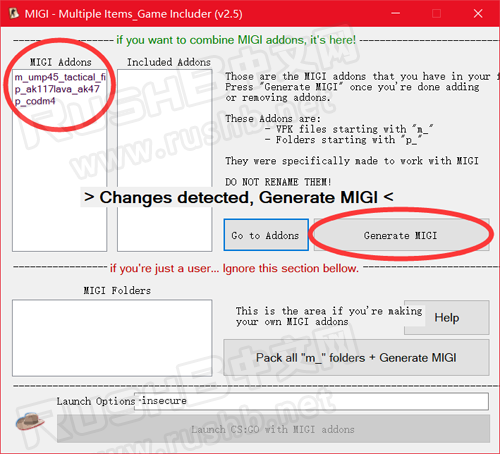Image resolution: width=500 pixels, height=454 pixels.
Task: Select m_ump45_tactical addon in MIGI Addons list
Action: (60, 77)
